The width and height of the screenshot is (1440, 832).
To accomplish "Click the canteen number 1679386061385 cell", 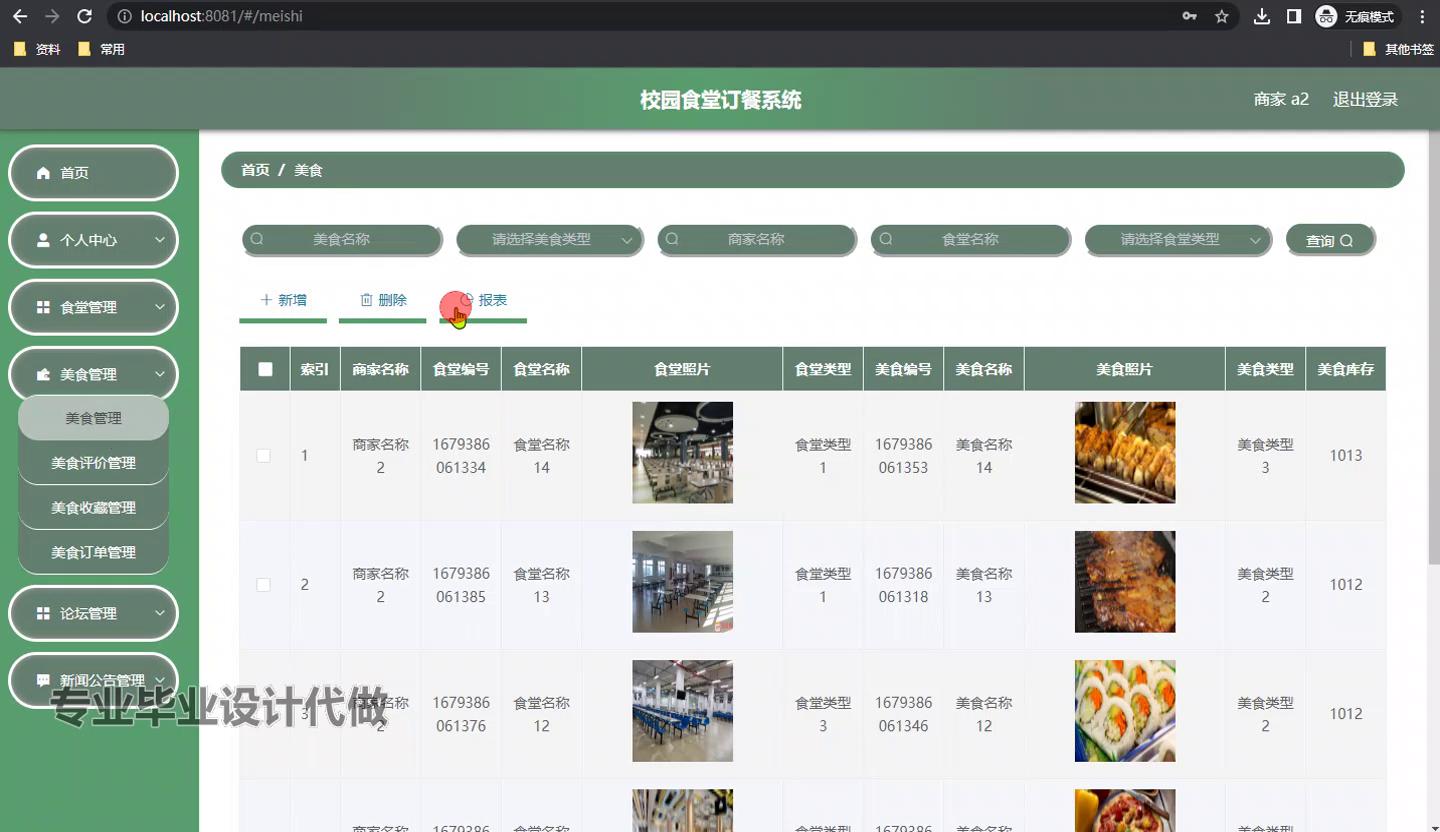I will coord(461,585).
